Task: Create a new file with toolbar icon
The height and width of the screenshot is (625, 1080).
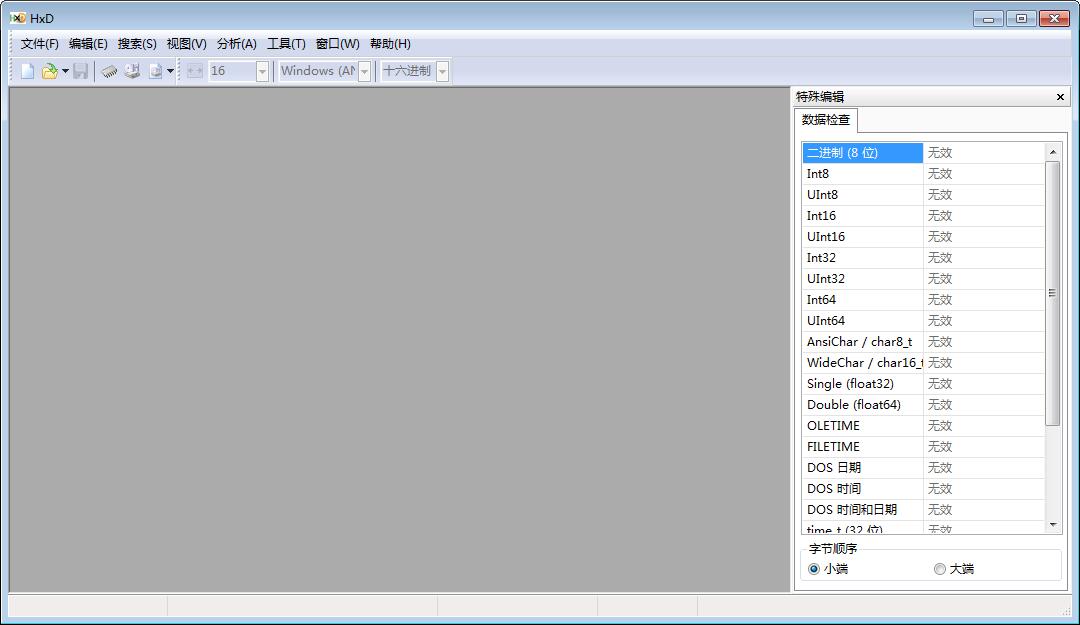Action: tap(28, 71)
